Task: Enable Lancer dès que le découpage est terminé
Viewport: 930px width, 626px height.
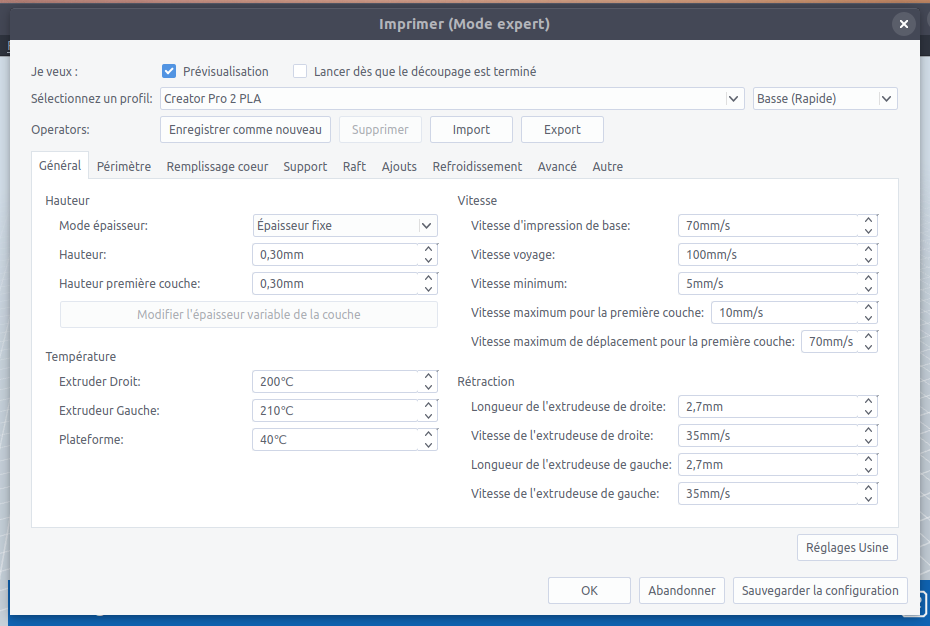Action: pos(300,71)
